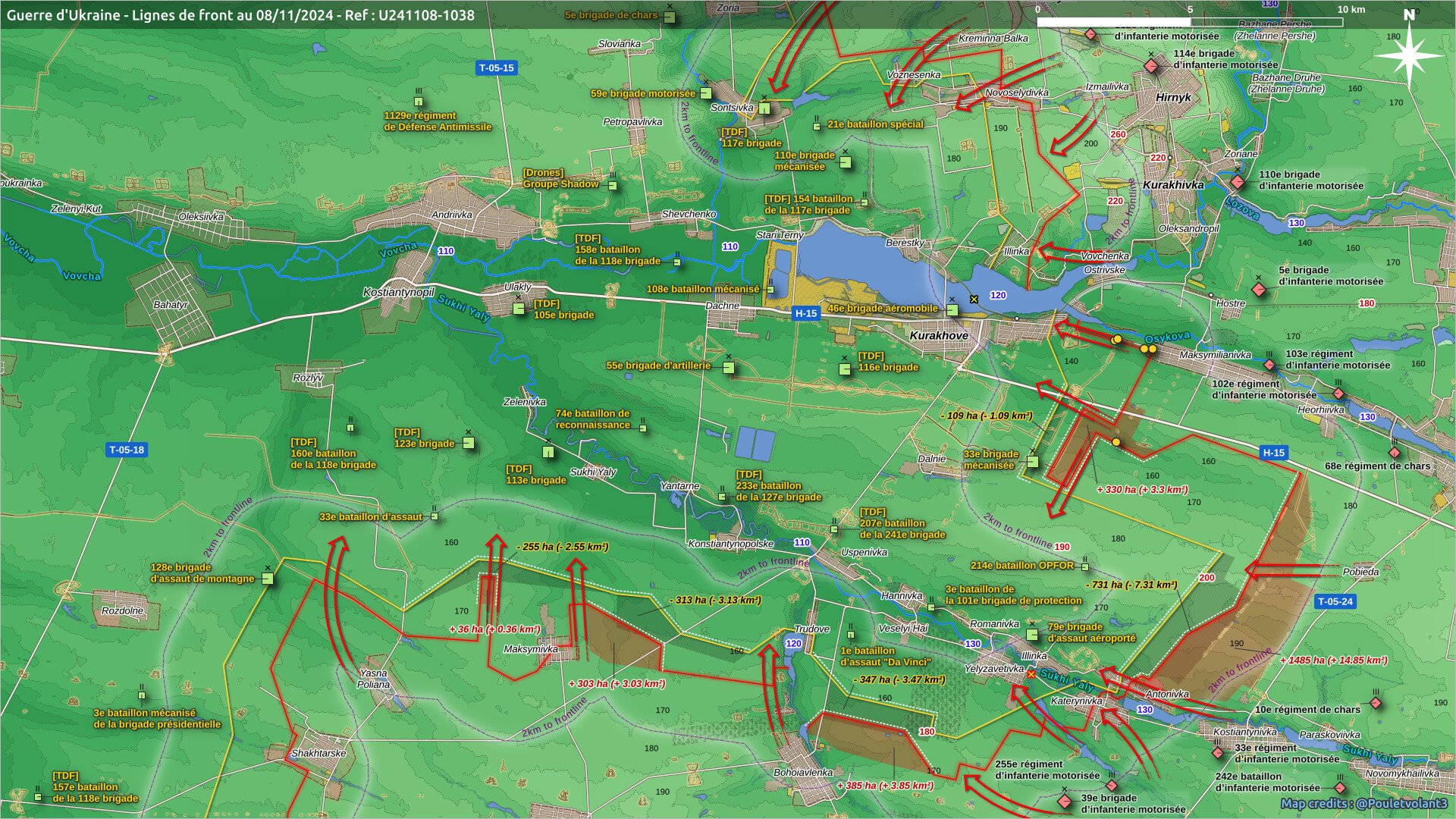Select the 21e bataillon spécial unit marker
Viewport: 1456px width, 819px height.
(x=817, y=125)
